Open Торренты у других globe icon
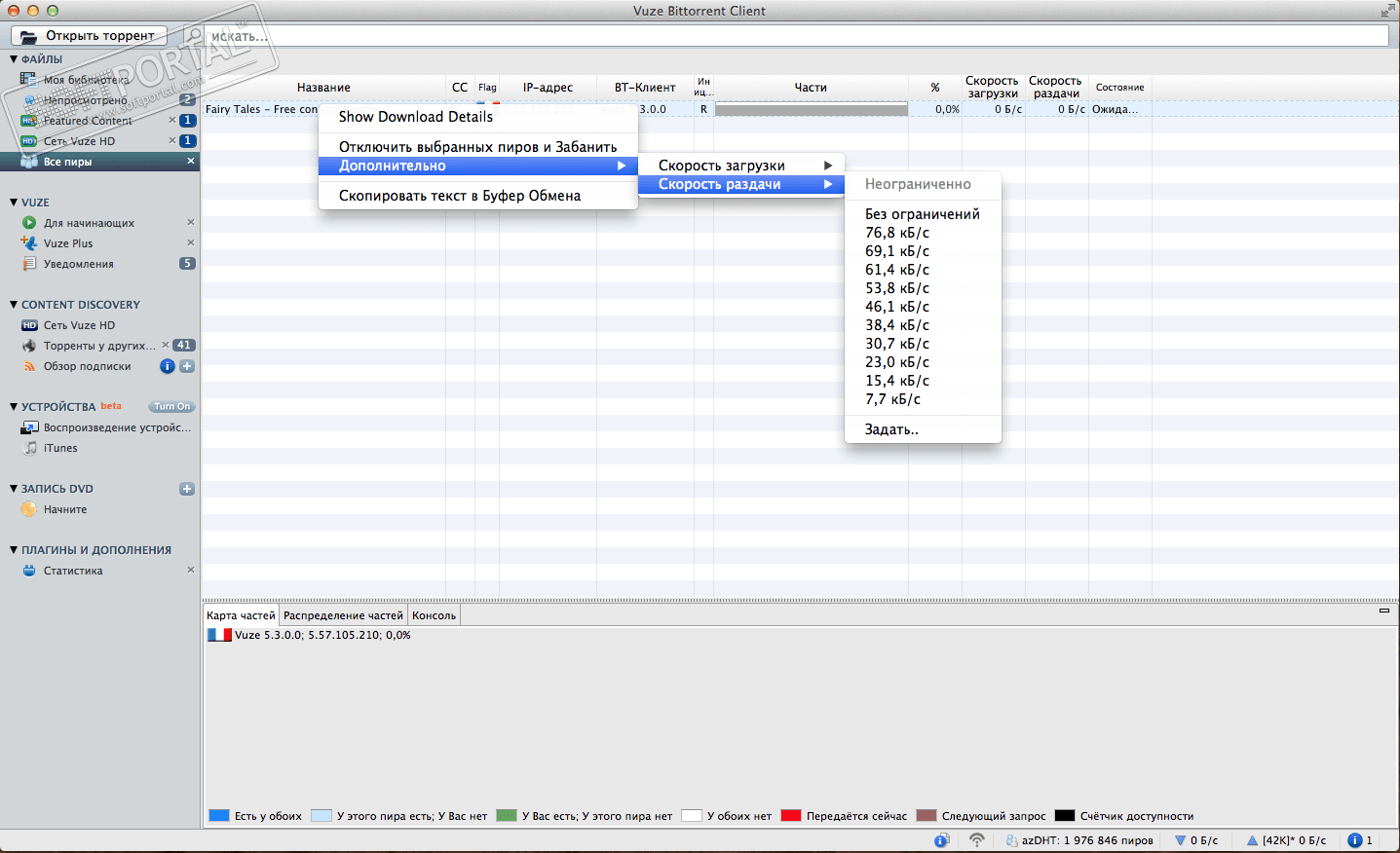 29,346
